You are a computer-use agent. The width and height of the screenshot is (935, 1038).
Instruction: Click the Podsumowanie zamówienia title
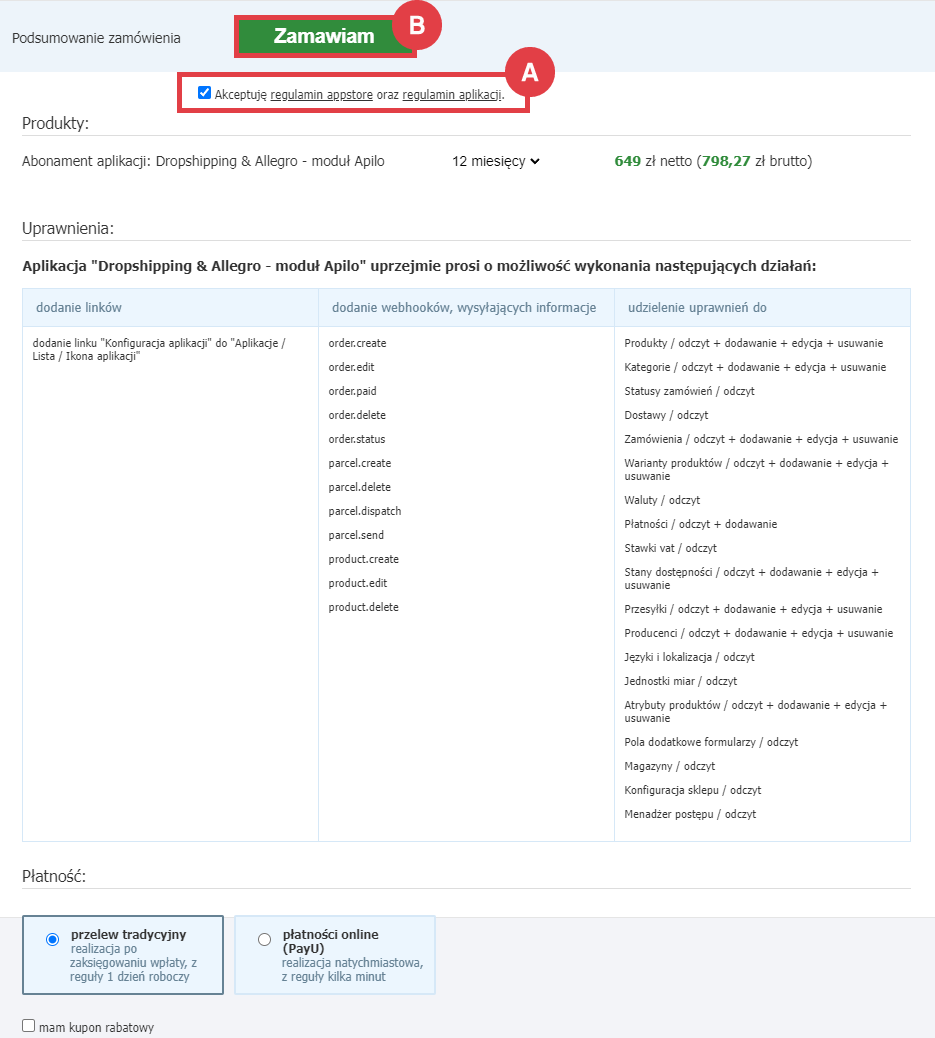point(96,38)
